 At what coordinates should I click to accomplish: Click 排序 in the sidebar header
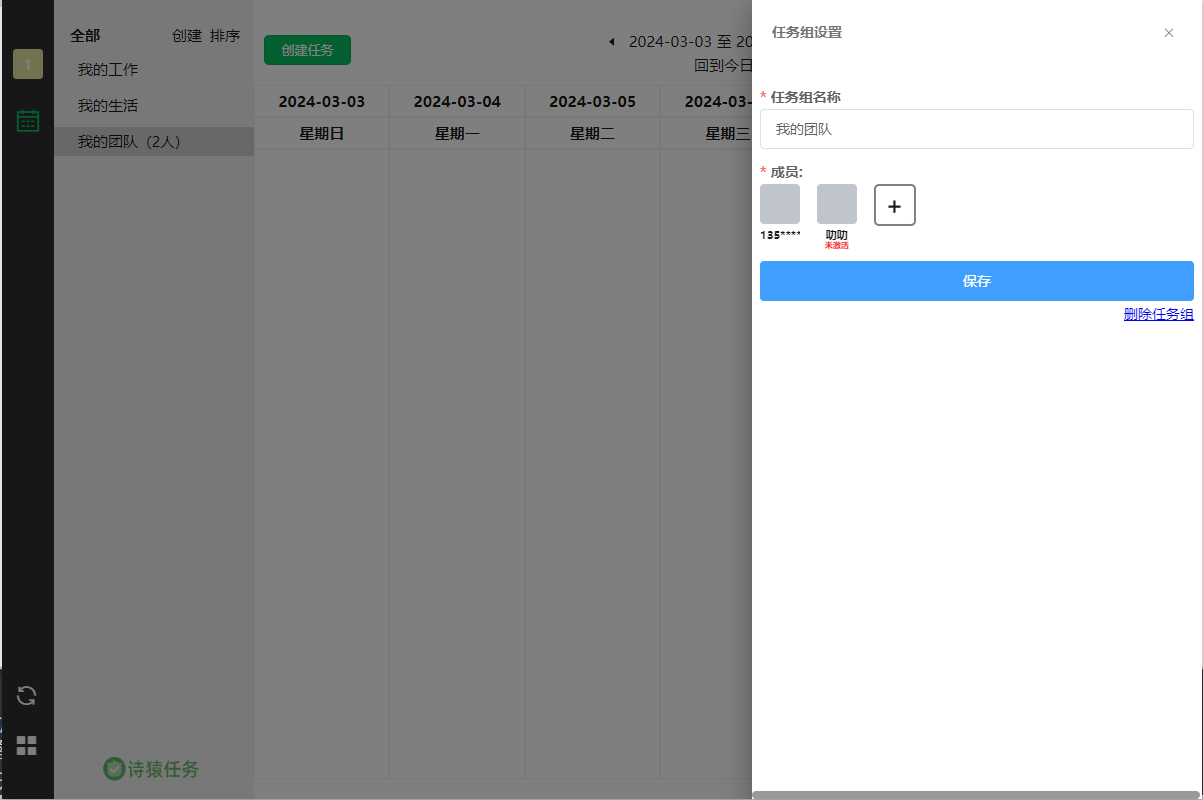point(225,36)
